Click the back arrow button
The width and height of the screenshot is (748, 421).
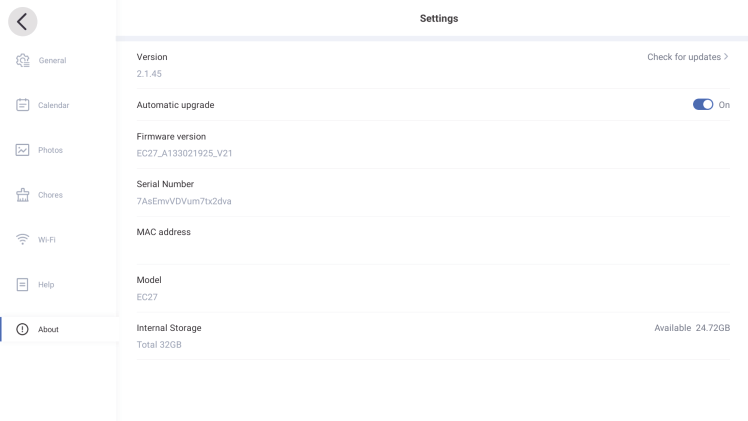[x=23, y=20]
